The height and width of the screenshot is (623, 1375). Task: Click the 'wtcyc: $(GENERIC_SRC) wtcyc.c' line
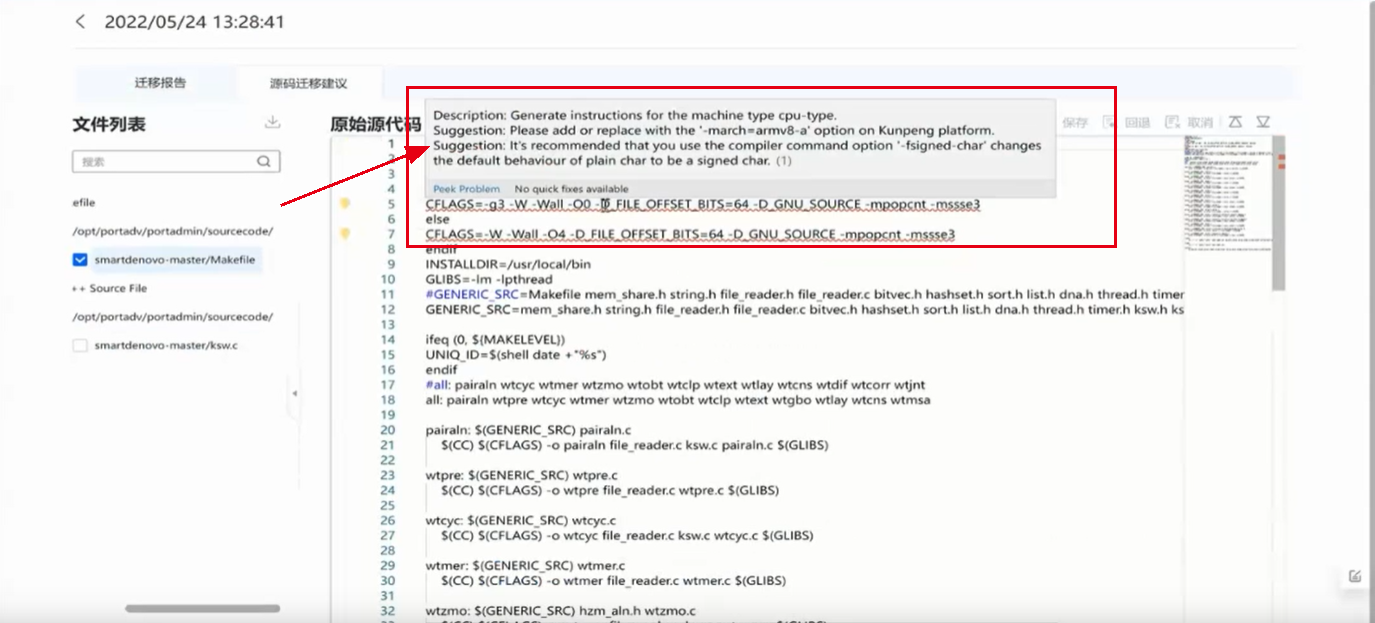(x=520, y=520)
